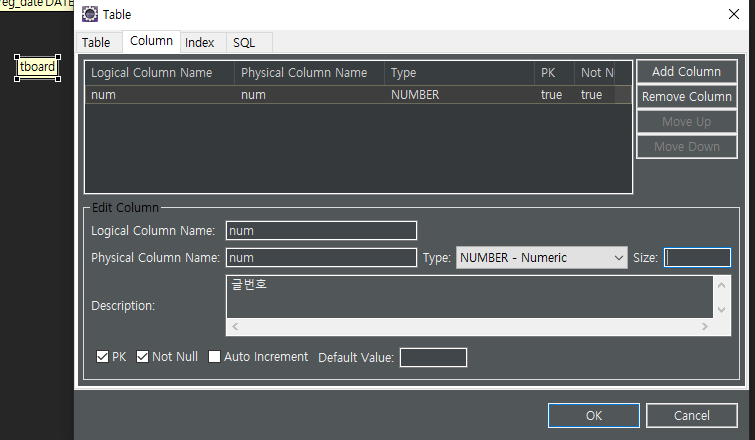
Task: Close the Table dialog
Action: [733, 14]
